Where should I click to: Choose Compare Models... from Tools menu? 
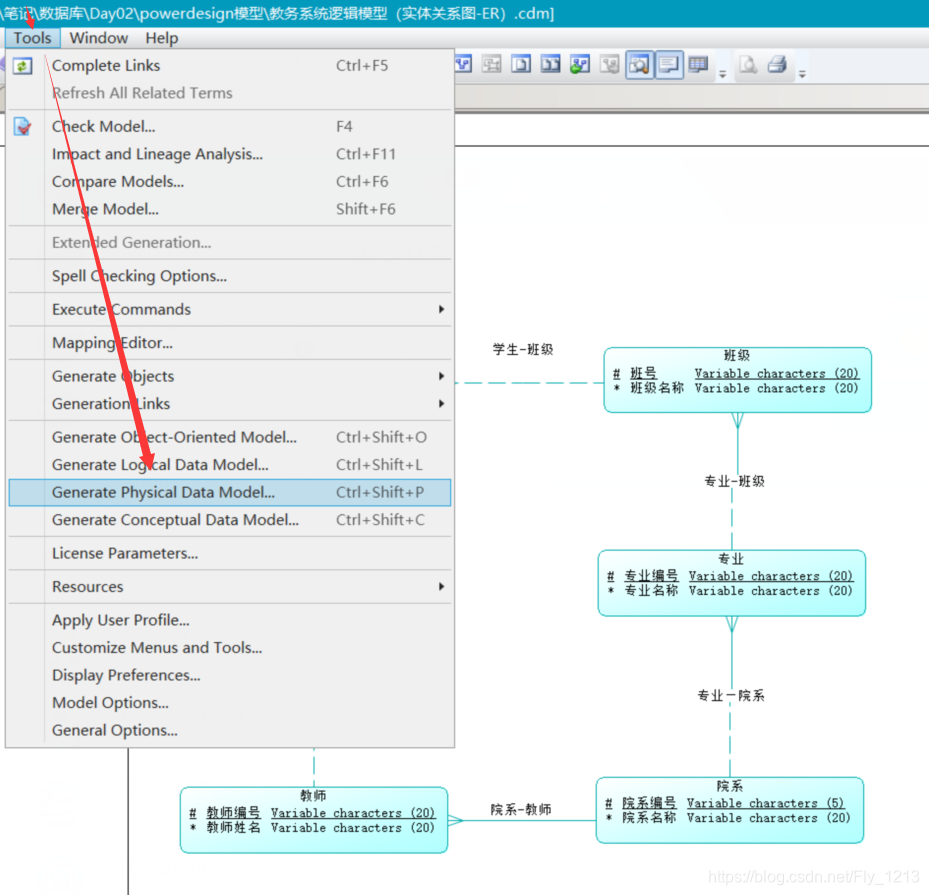click(230, 182)
